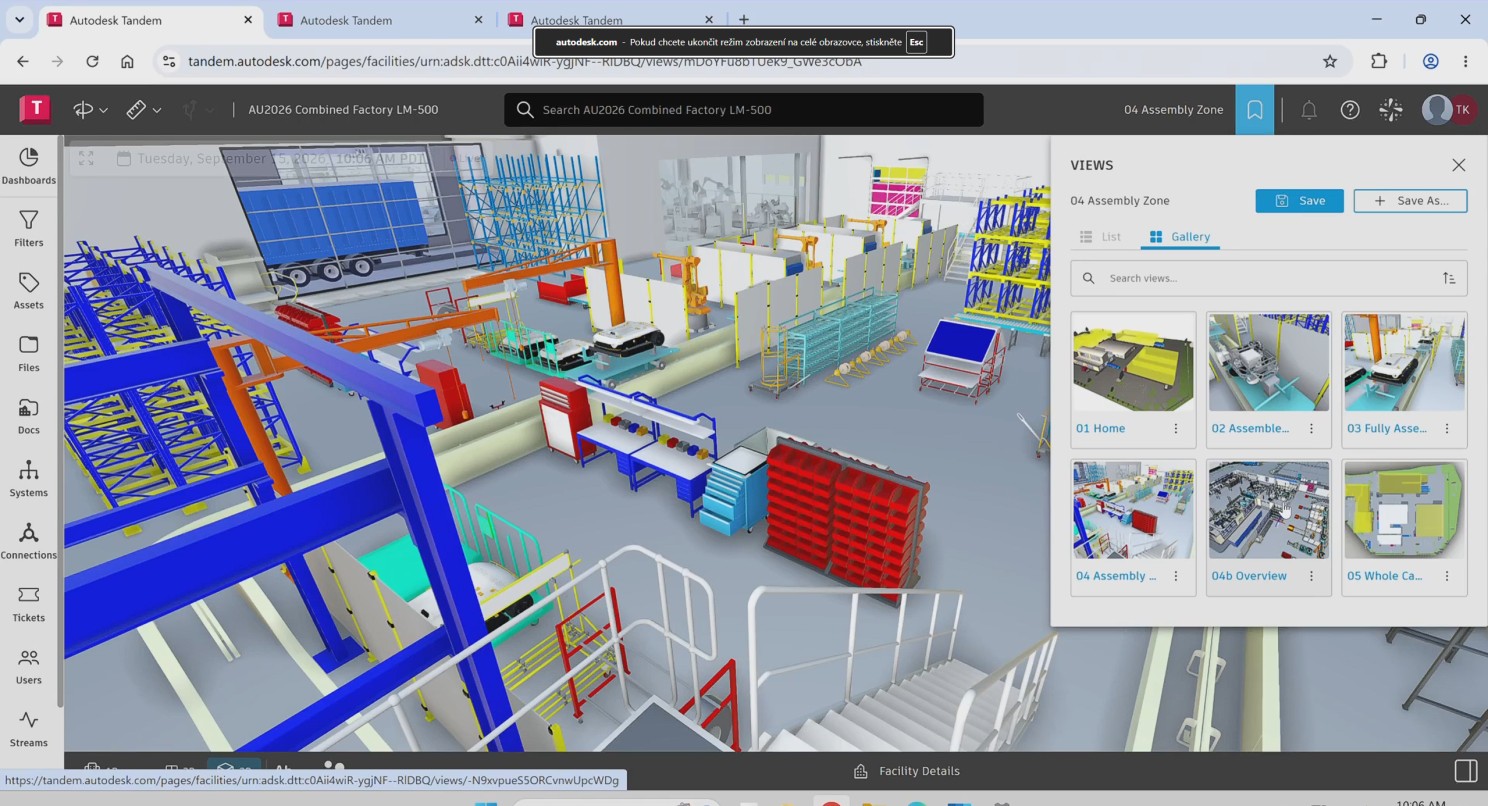Screen dimensions: 1488x806
Task: Open the Tickets sidebar icon
Action: pos(28,603)
